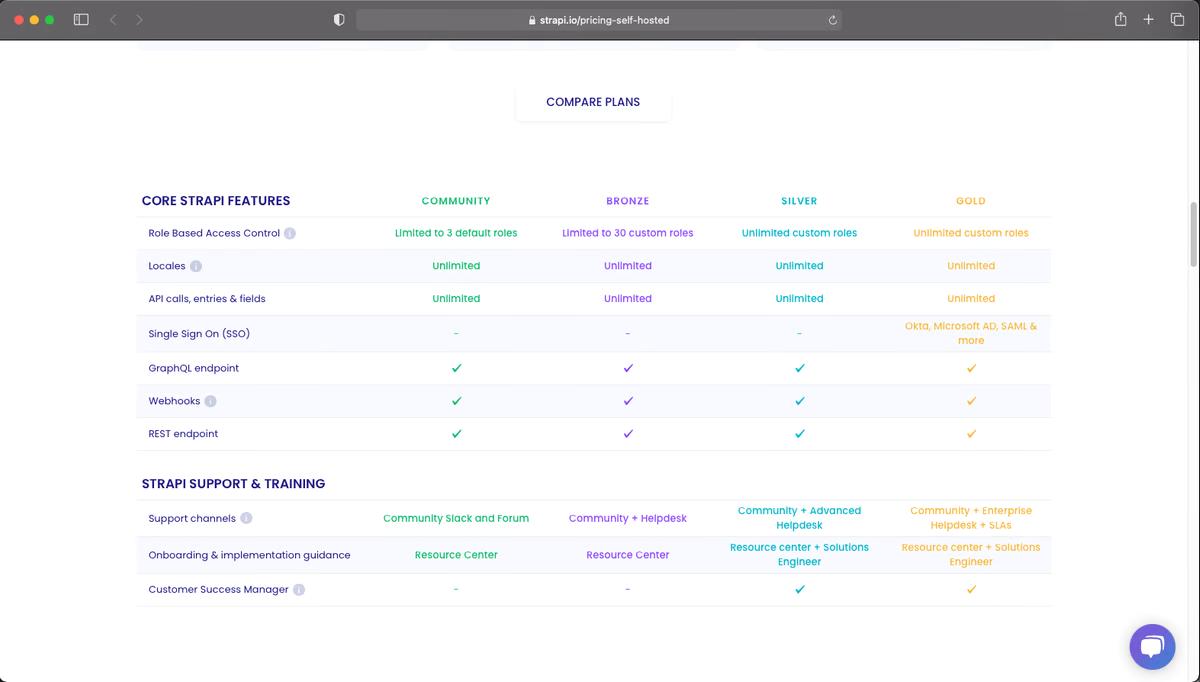Click info icon next to Webhooks
Screen dimensions: 1200x682
click(210, 401)
